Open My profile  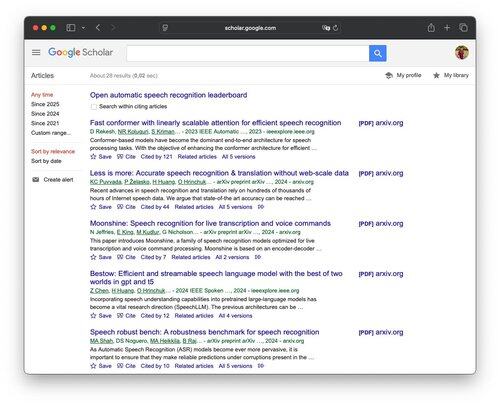click(x=403, y=75)
